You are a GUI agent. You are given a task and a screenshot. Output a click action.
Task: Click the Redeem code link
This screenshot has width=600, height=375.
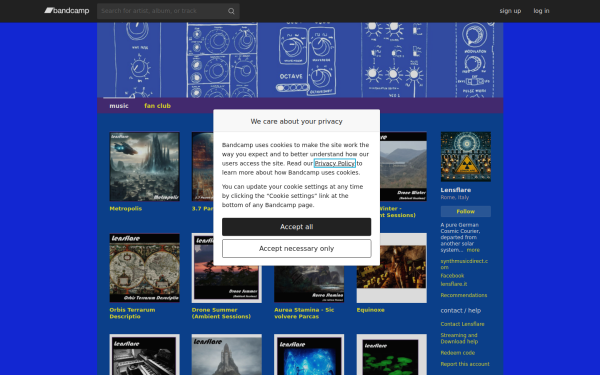(457, 353)
